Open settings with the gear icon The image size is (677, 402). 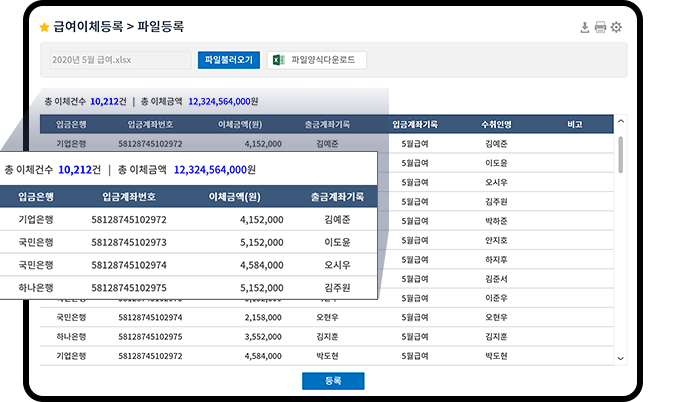(x=616, y=27)
